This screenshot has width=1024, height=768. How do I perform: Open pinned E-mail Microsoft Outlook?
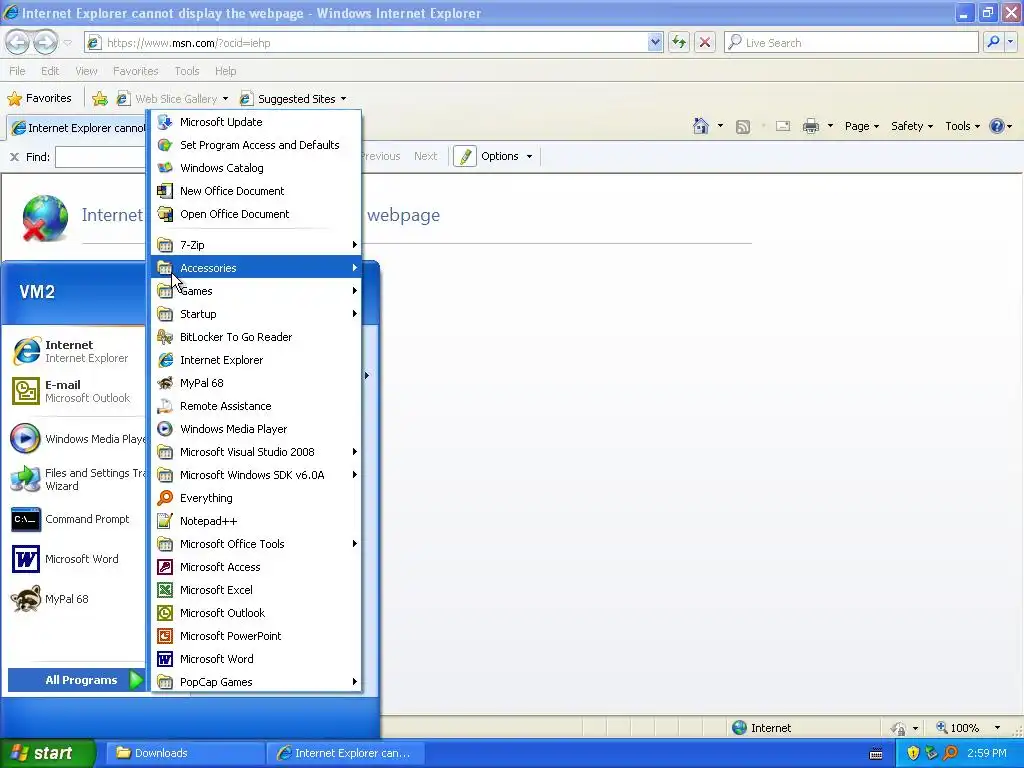coord(77,391)
